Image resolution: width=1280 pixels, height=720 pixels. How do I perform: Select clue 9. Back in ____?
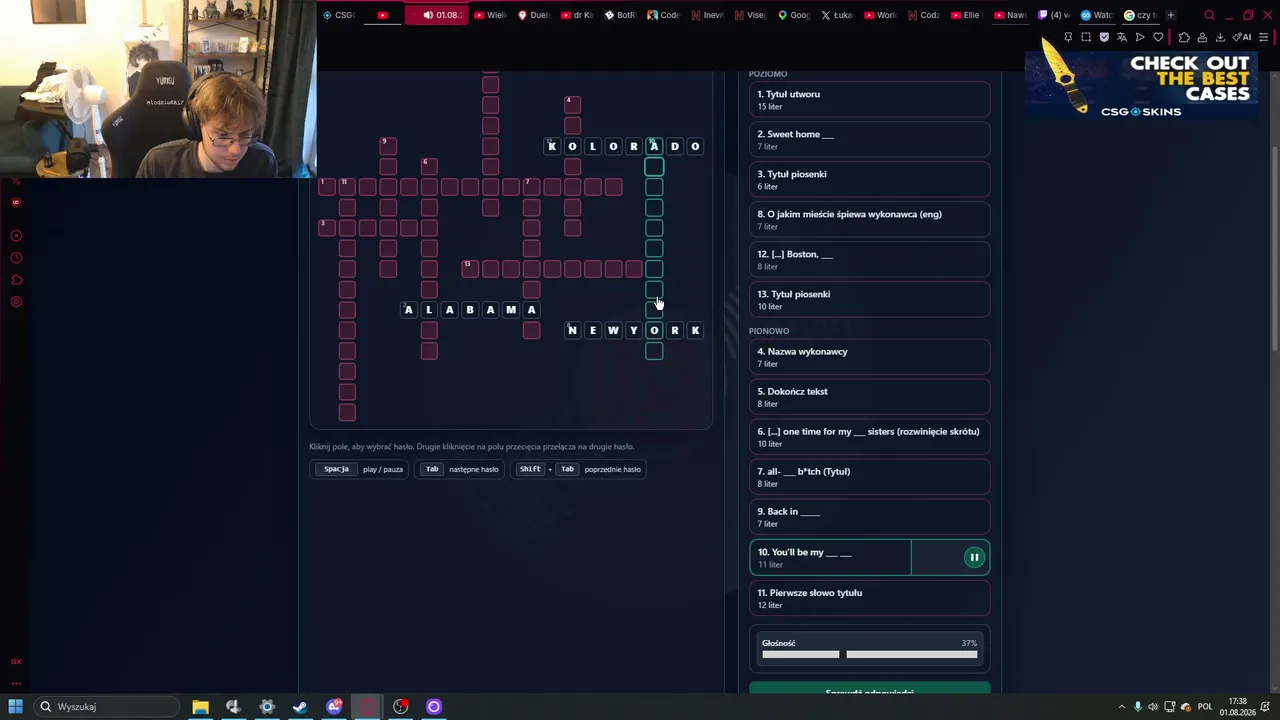(x=869, y=517)
